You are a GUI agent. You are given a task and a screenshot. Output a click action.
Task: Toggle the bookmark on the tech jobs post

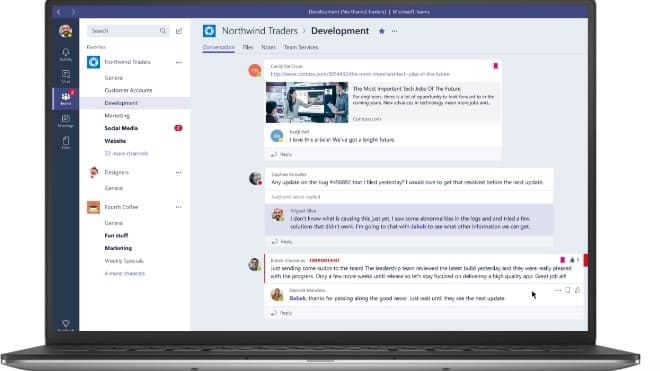pyautogui.click(x=495, y=66)
